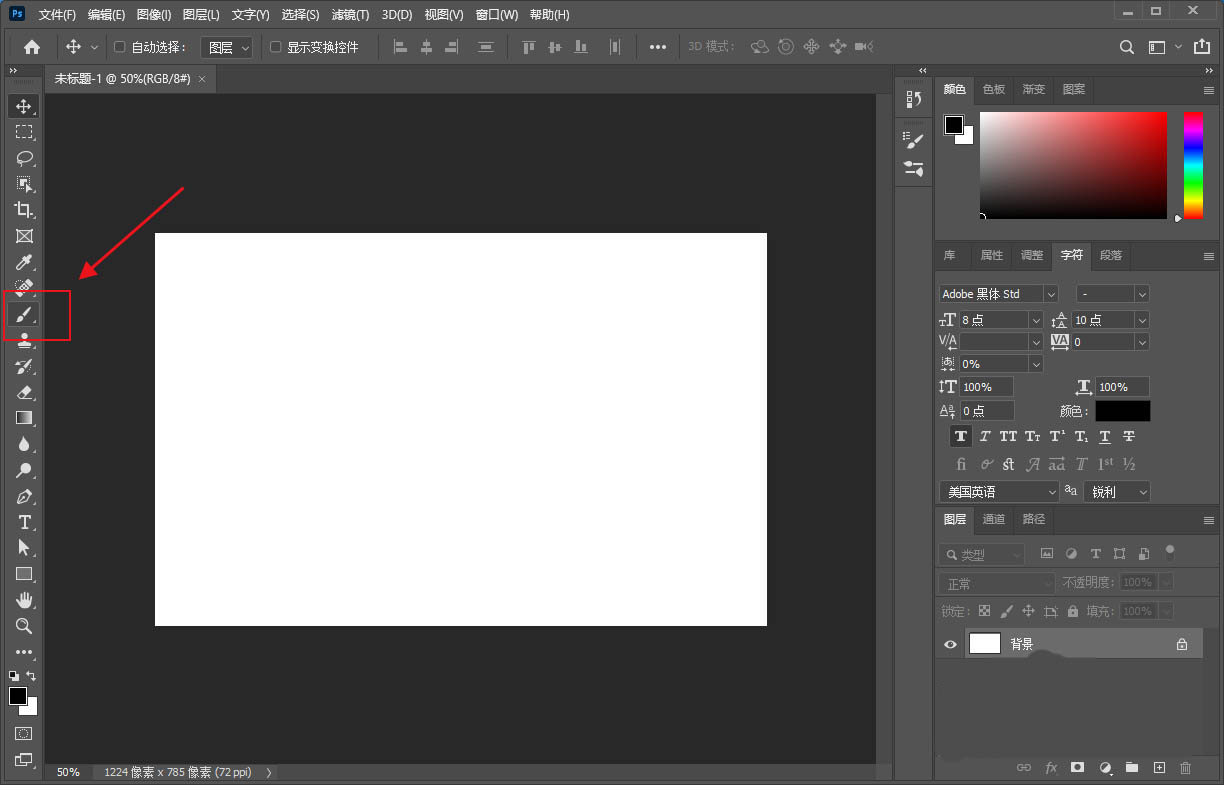This screenshot has height=785, width=1224.
Task: Expand the 美国英语 language dropdown
Action: pyautogui.click(x=998, y=492)
